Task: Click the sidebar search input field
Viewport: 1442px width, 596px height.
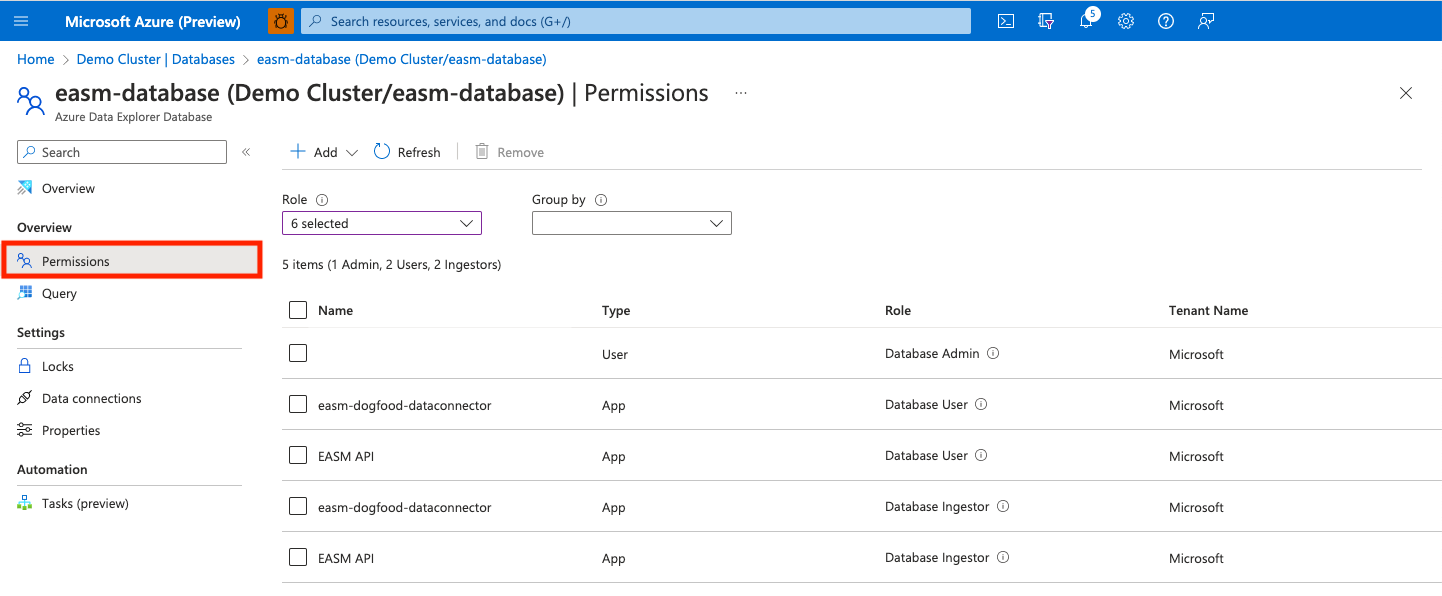Action: coord(120,151)
